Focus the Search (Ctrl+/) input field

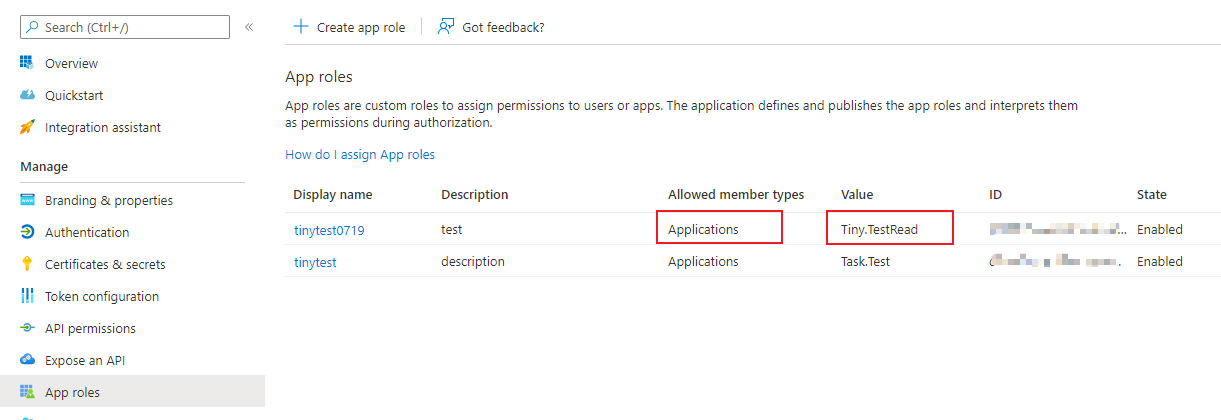(x=125, y=27)
